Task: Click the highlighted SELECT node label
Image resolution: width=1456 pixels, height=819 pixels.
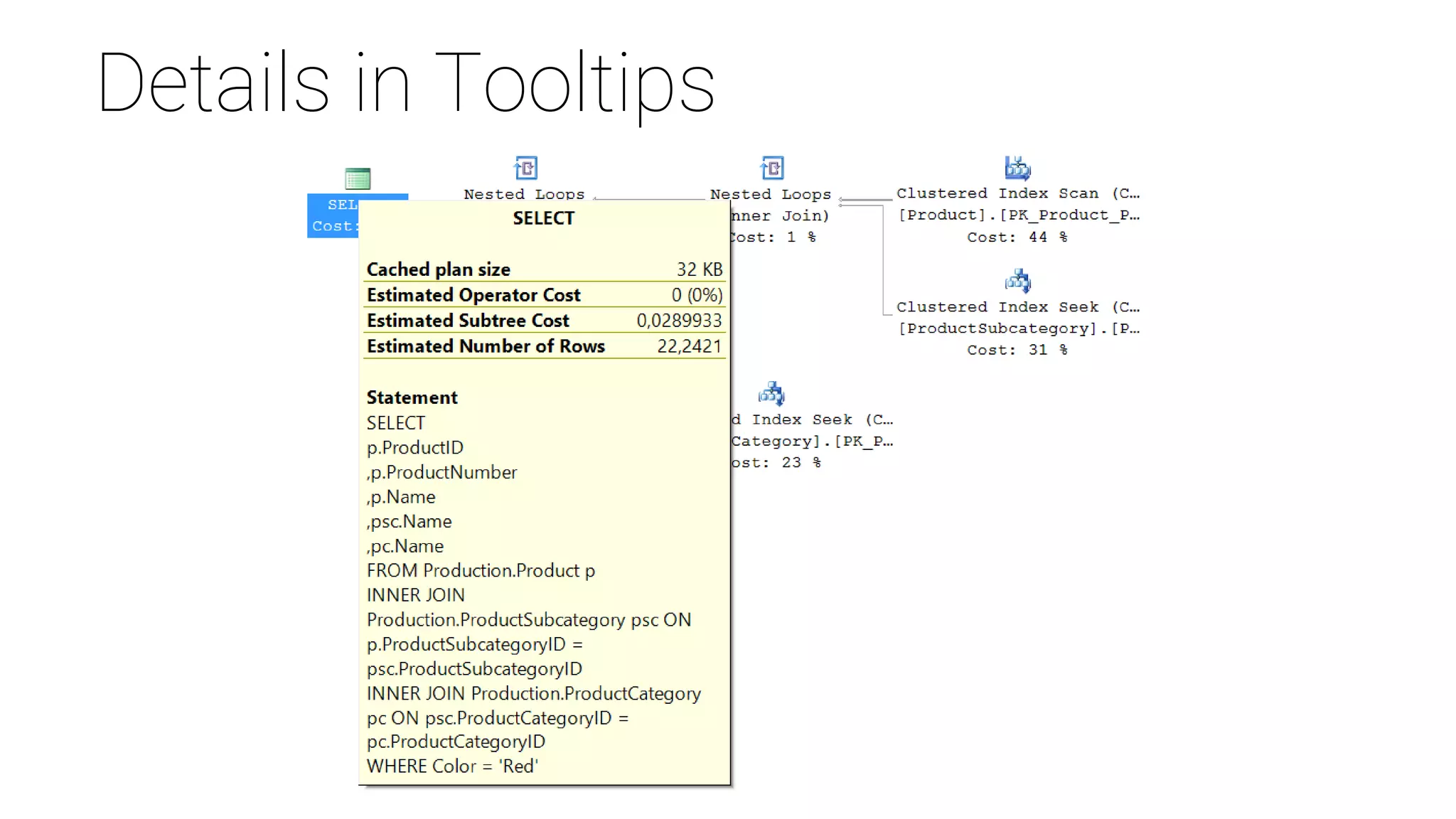Action: pos(333,215)
